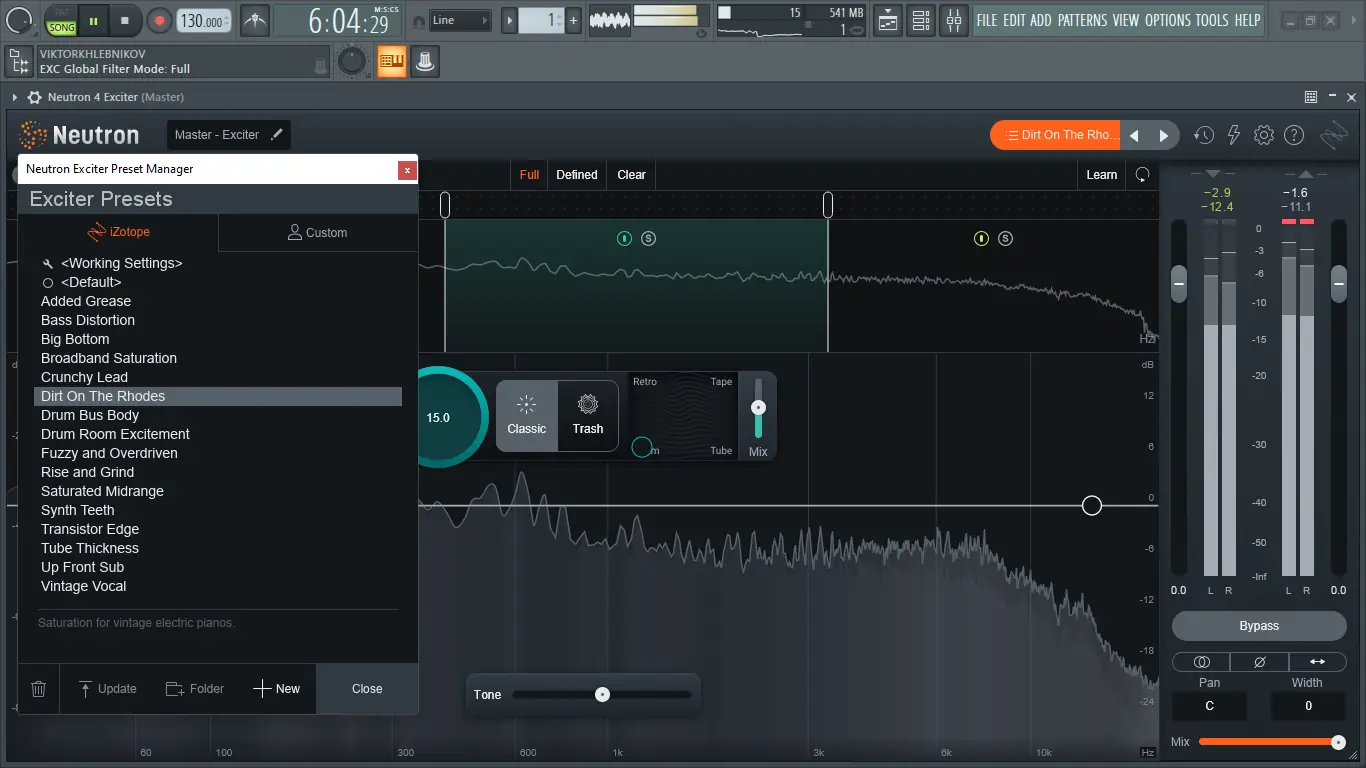Click the reset loop icon beside Learn
The image size is (1366, 768).
(x=1142, y=174)
